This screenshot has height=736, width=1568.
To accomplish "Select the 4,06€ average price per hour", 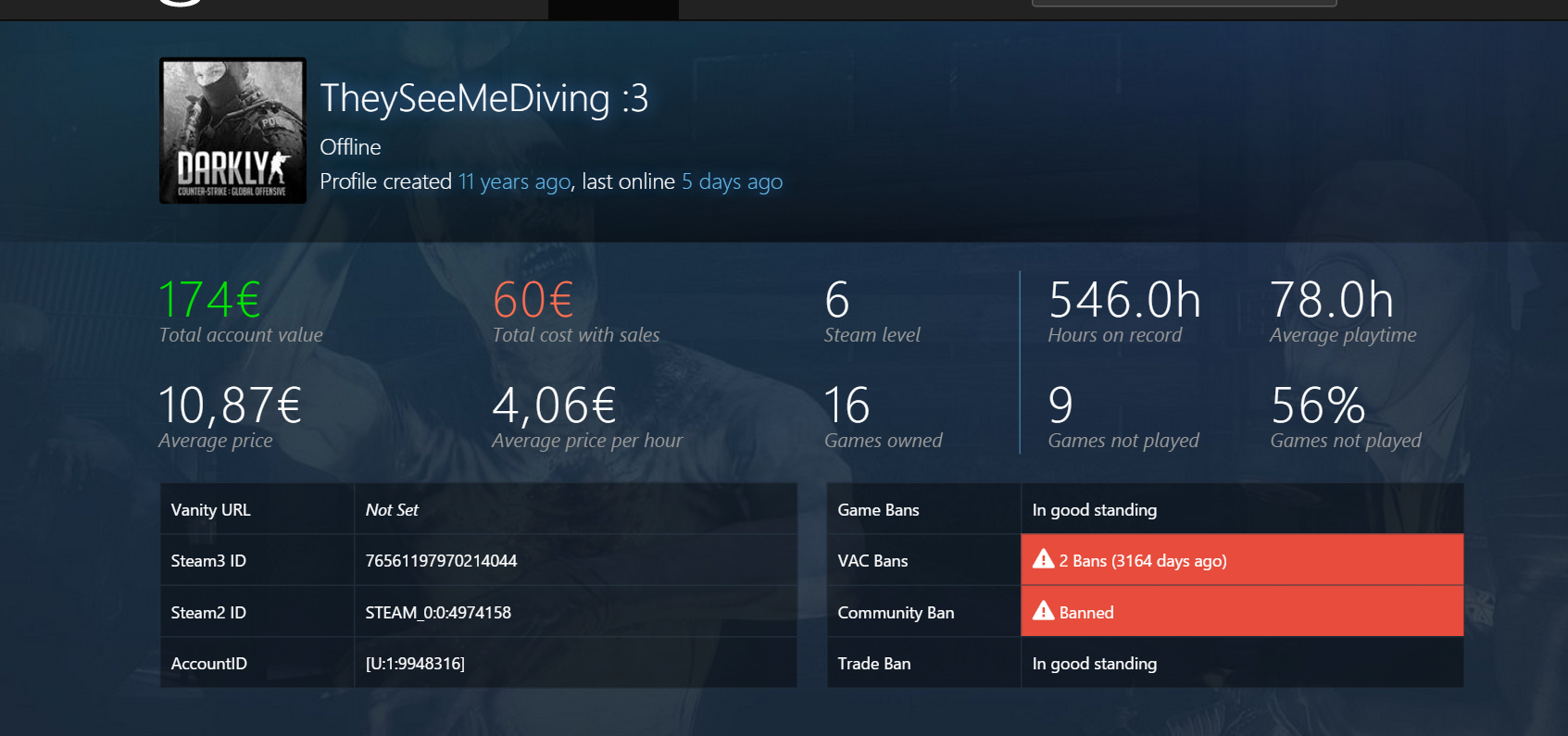I will tap(554, 405).
